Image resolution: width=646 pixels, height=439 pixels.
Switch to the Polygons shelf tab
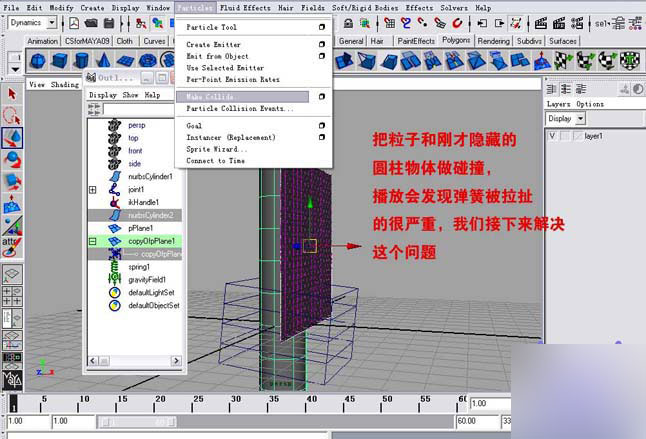pos(456,40)
